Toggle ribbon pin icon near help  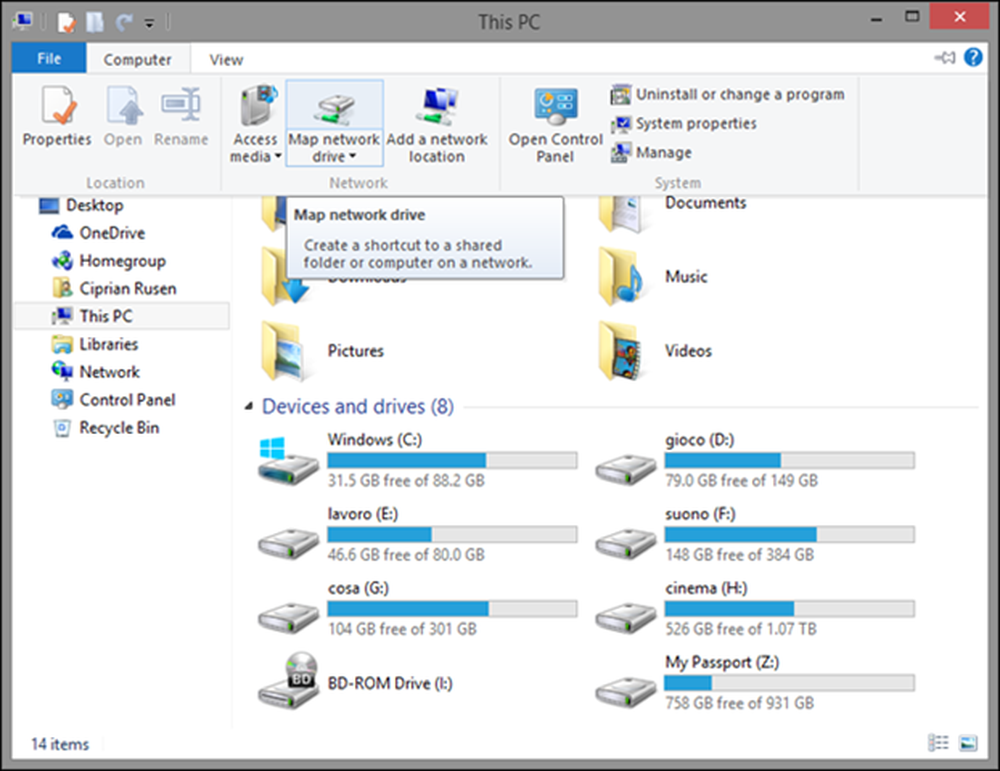(945, 58)
